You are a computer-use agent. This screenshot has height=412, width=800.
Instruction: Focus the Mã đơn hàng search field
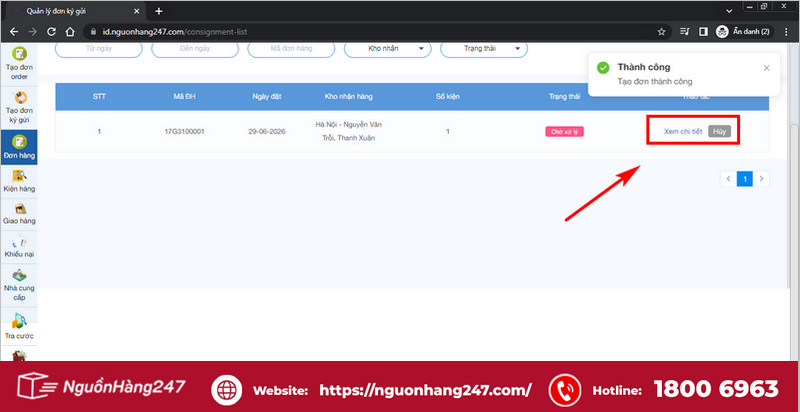coord(291,48)
